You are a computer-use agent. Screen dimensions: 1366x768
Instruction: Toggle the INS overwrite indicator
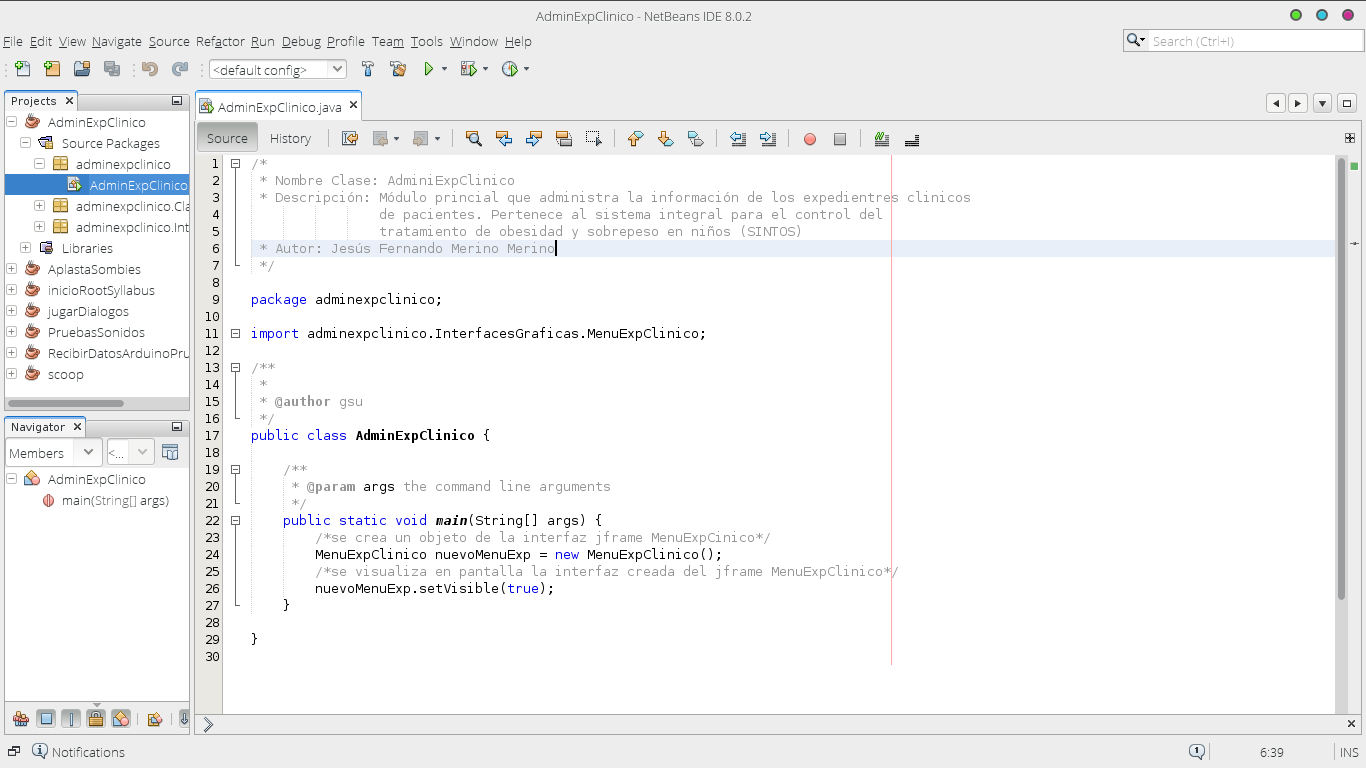pos(1348,751)
